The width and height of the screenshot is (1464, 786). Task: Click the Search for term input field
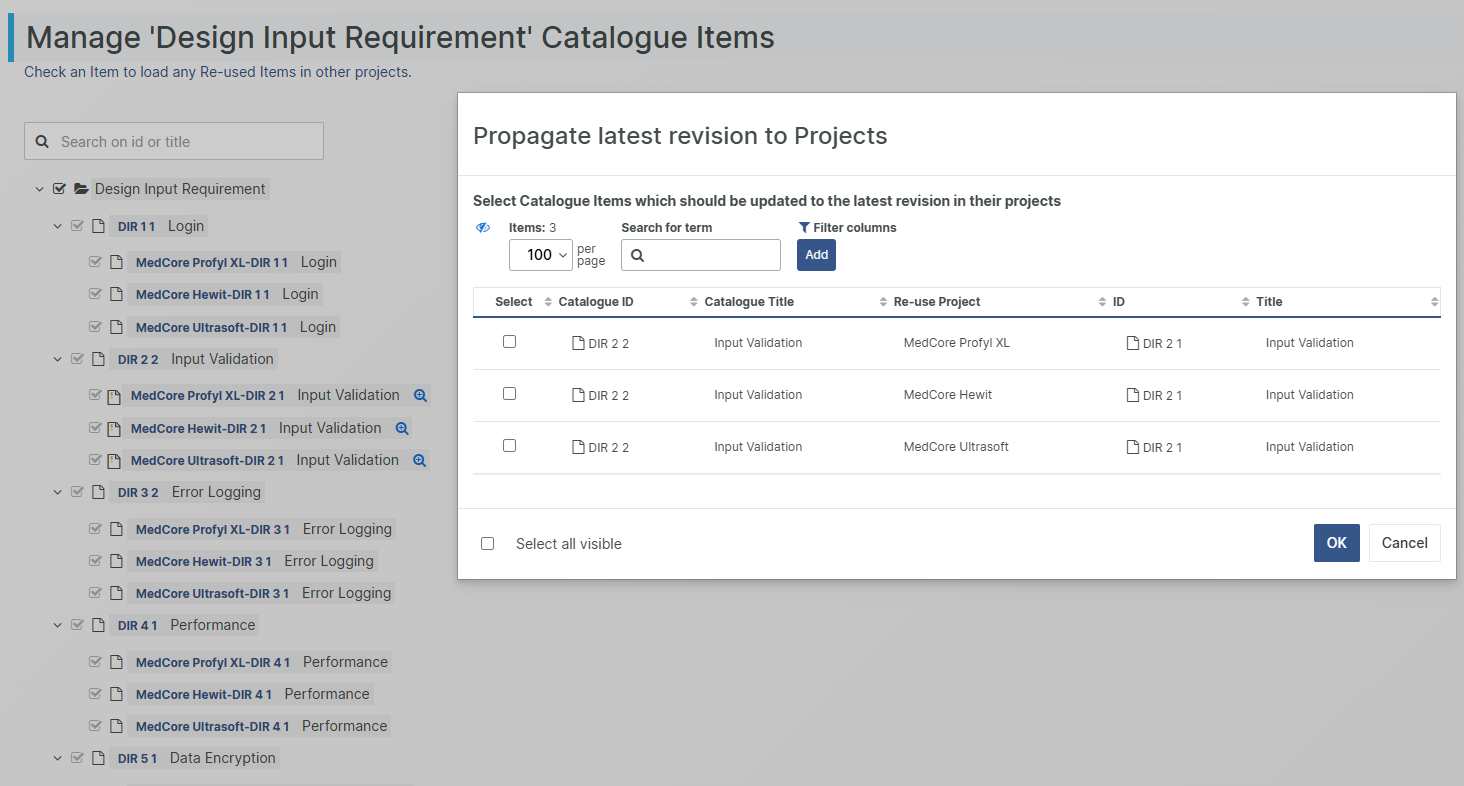click(701, 255)
